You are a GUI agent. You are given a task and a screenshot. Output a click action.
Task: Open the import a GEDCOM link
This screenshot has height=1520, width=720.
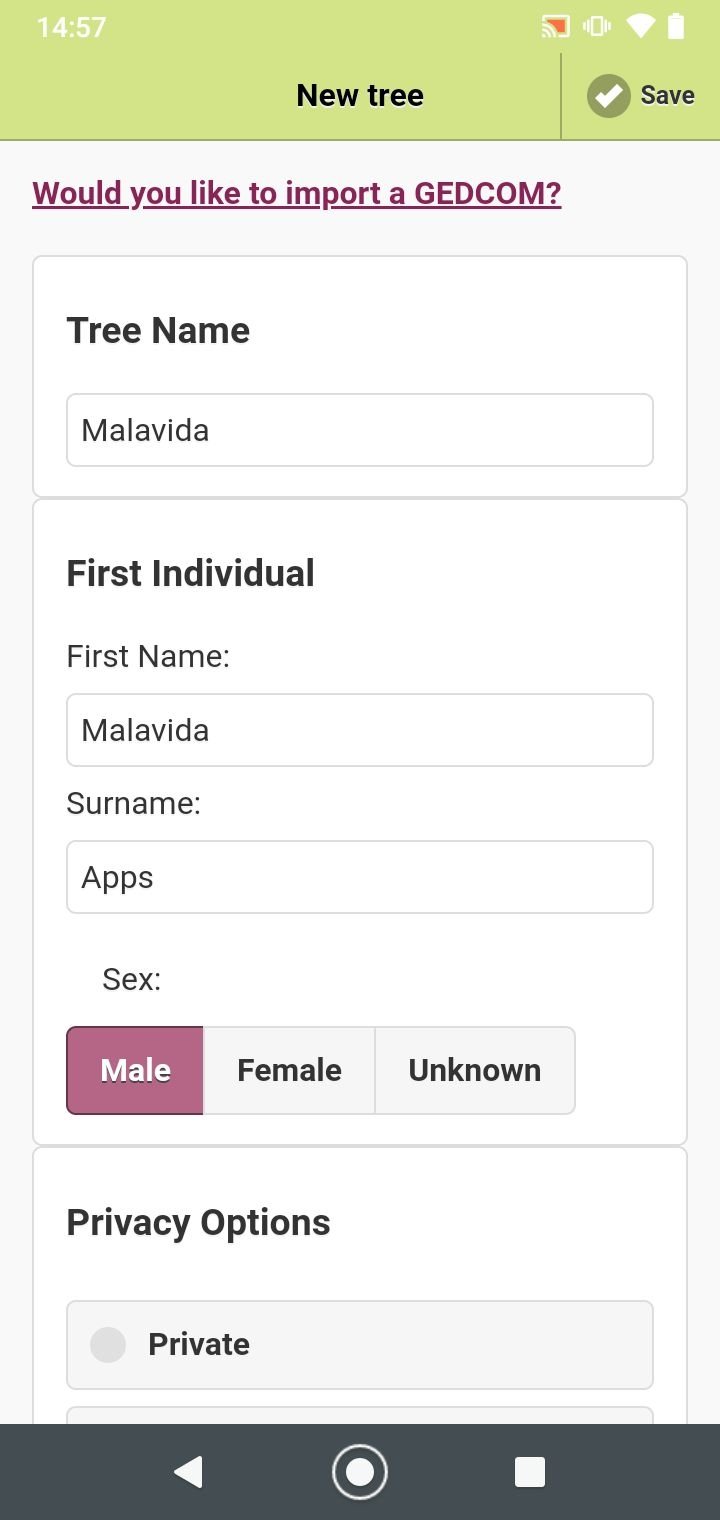[x=297, y=193]
